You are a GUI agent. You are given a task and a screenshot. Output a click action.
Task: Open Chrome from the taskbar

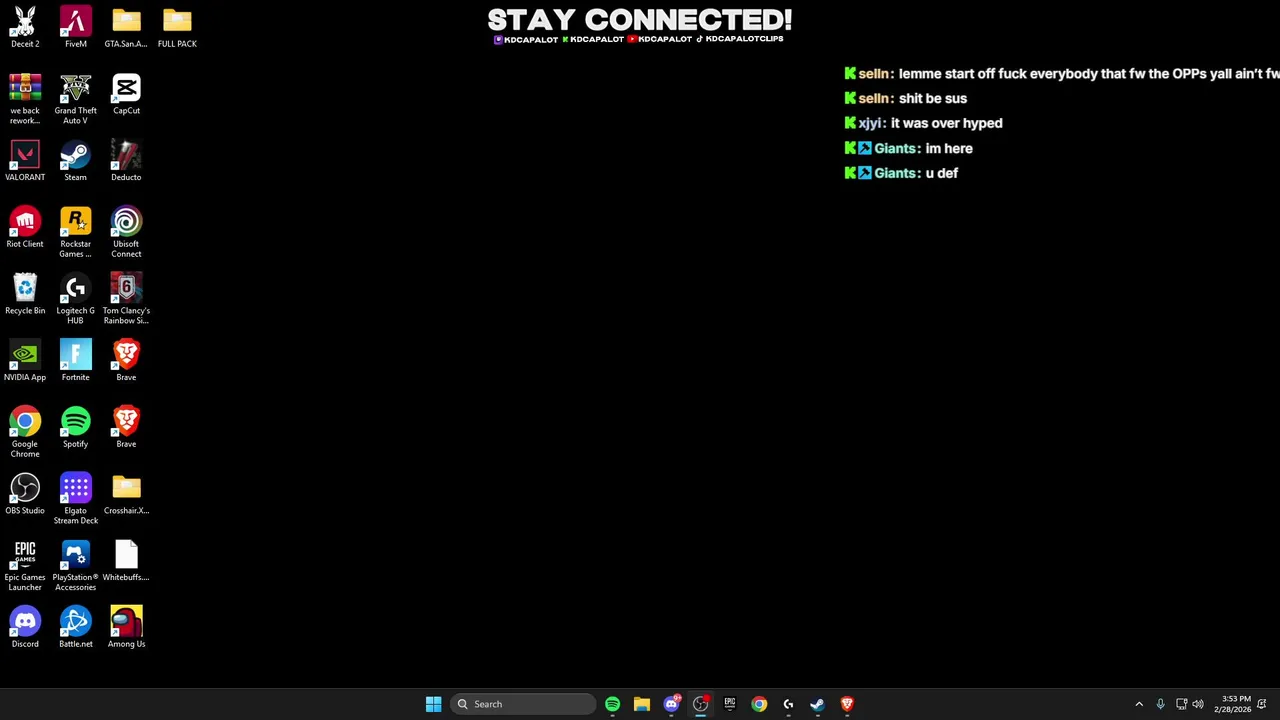[759, 704]
